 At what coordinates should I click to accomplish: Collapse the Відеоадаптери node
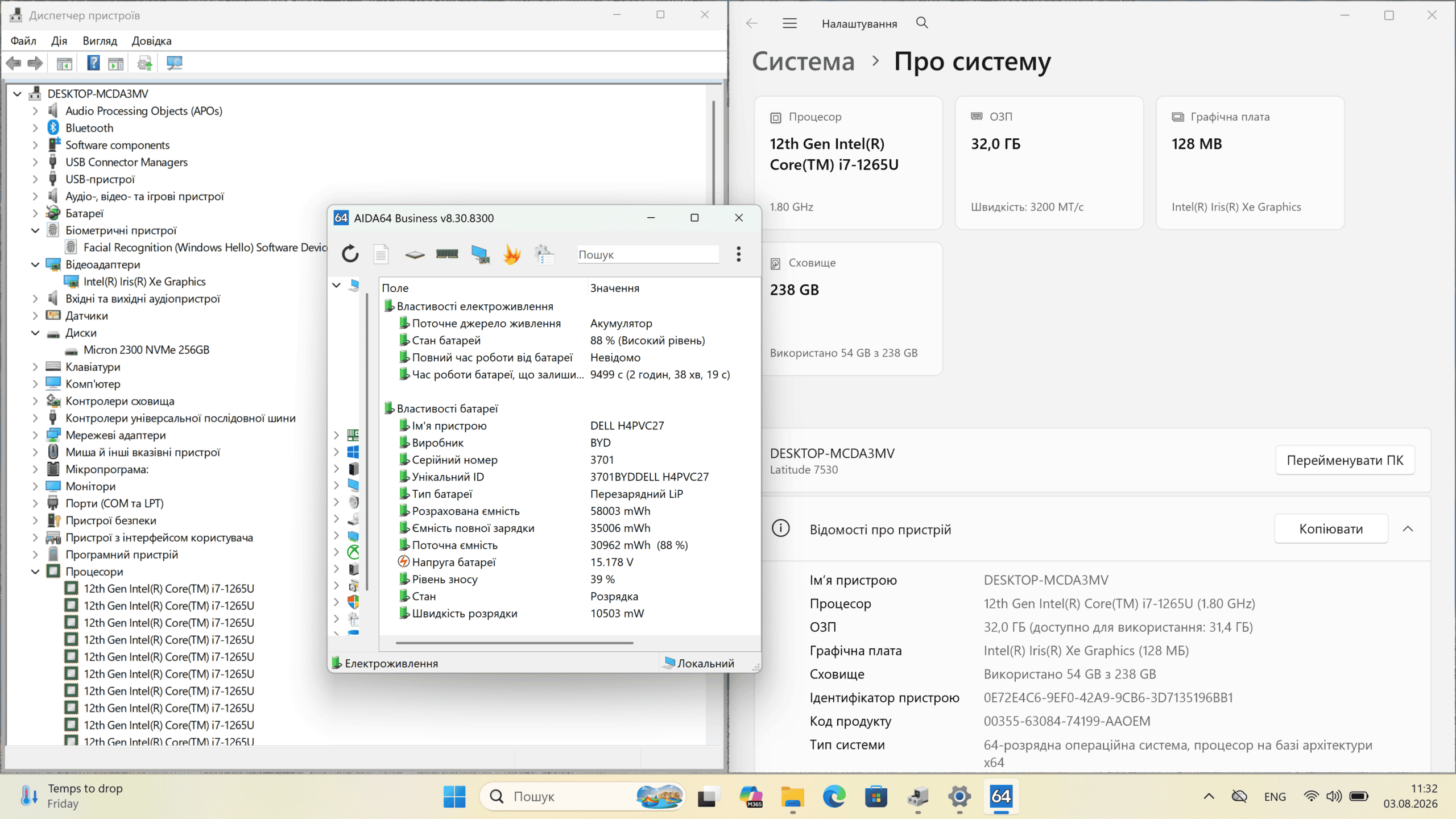(35, 264)
